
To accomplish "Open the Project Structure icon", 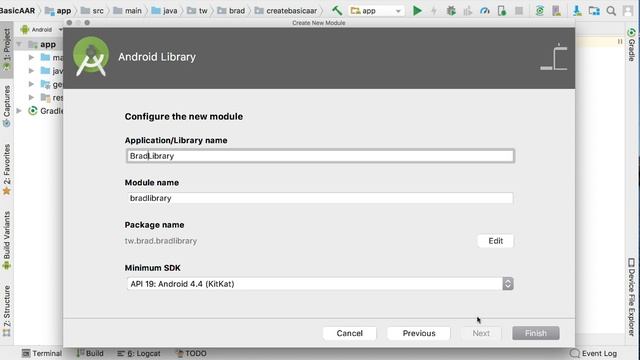I will (594, 11).
